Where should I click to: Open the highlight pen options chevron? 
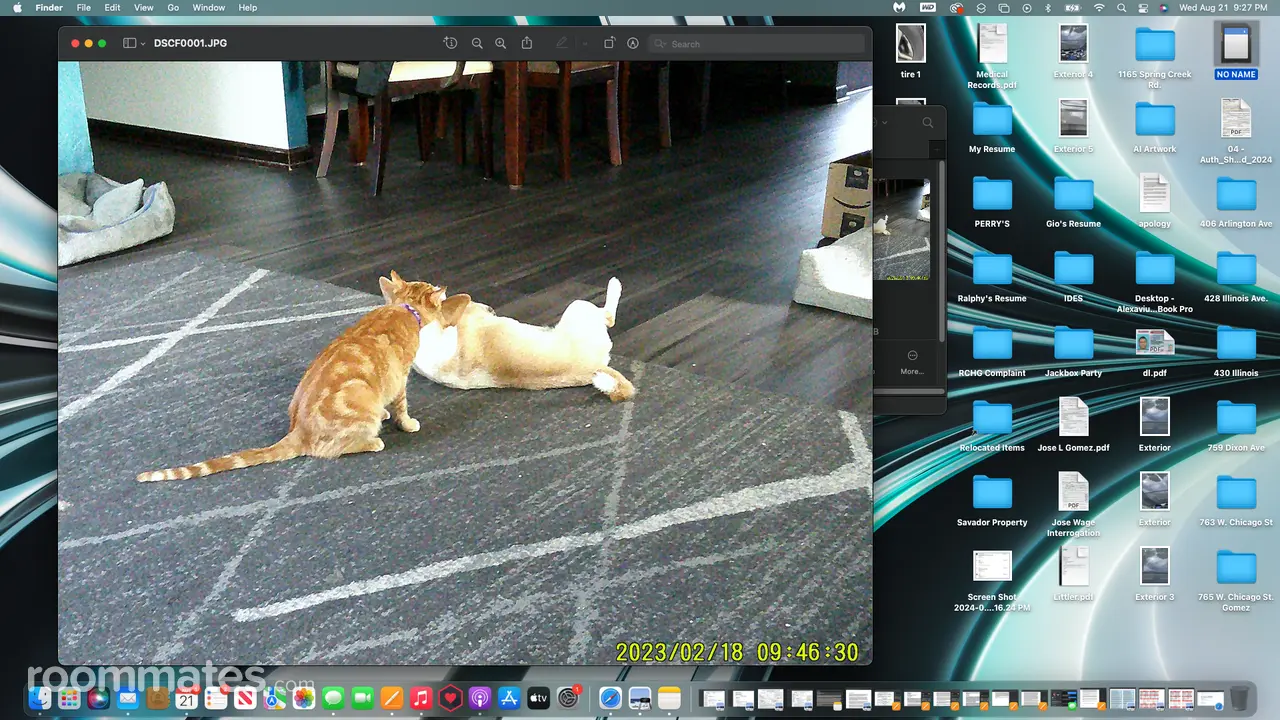[585, 44]
